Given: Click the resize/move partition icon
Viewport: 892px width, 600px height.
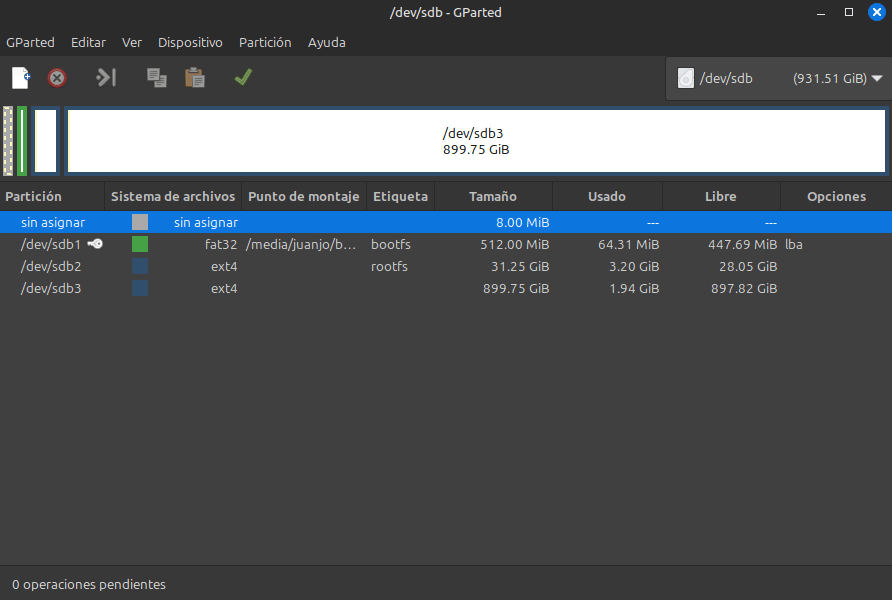Looking at the screenshot, I should click(106, 77).
